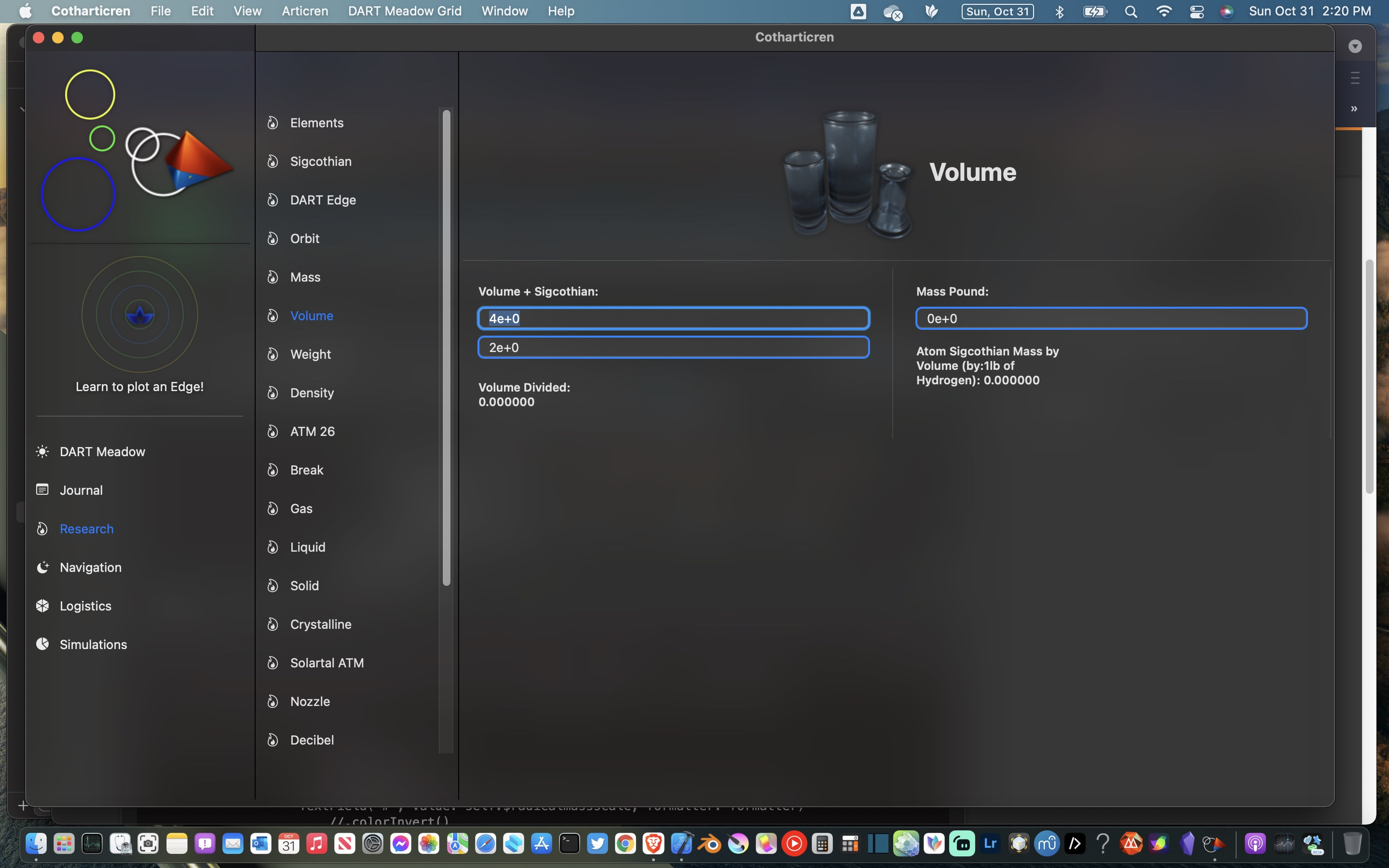1389x868 pixels.
Task: Click the Learn to plot an Edge button
Action: tap(139, 385)
